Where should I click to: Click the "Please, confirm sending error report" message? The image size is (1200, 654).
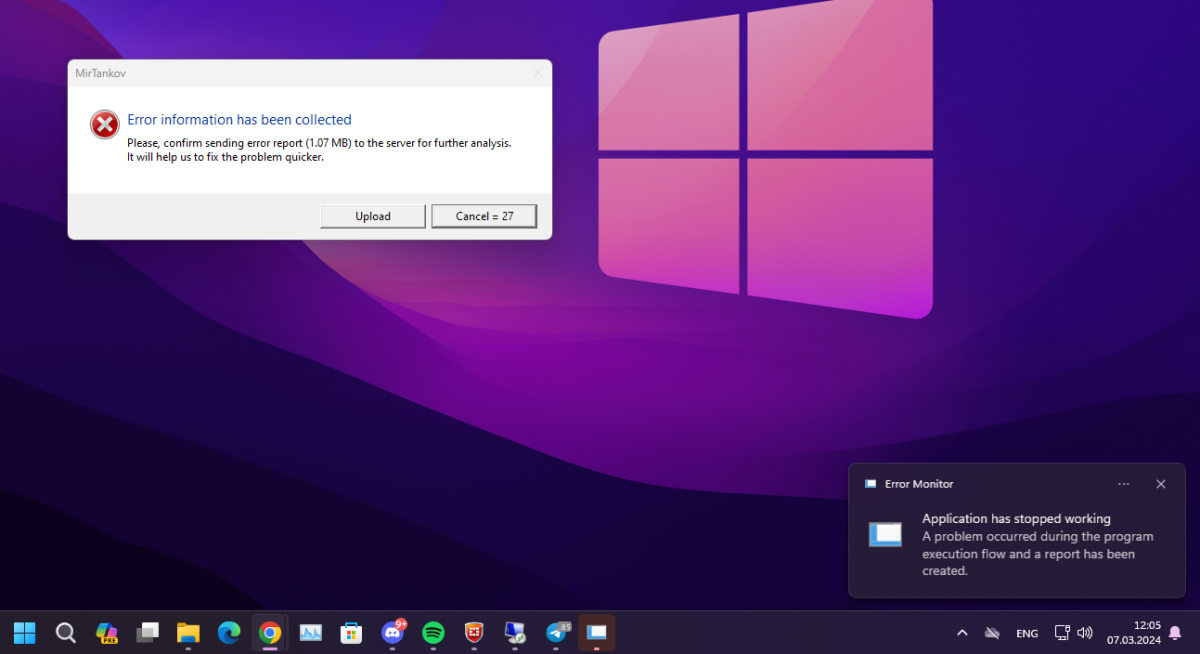(x=319, y=143)
